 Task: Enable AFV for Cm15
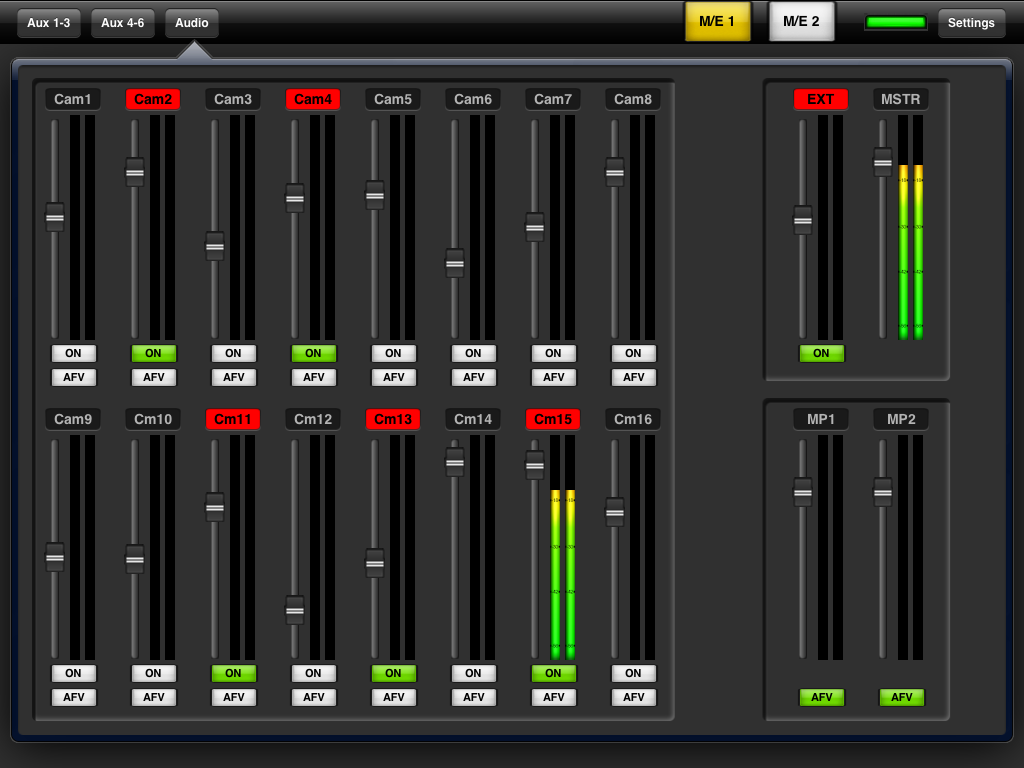[x=554, y=697]
